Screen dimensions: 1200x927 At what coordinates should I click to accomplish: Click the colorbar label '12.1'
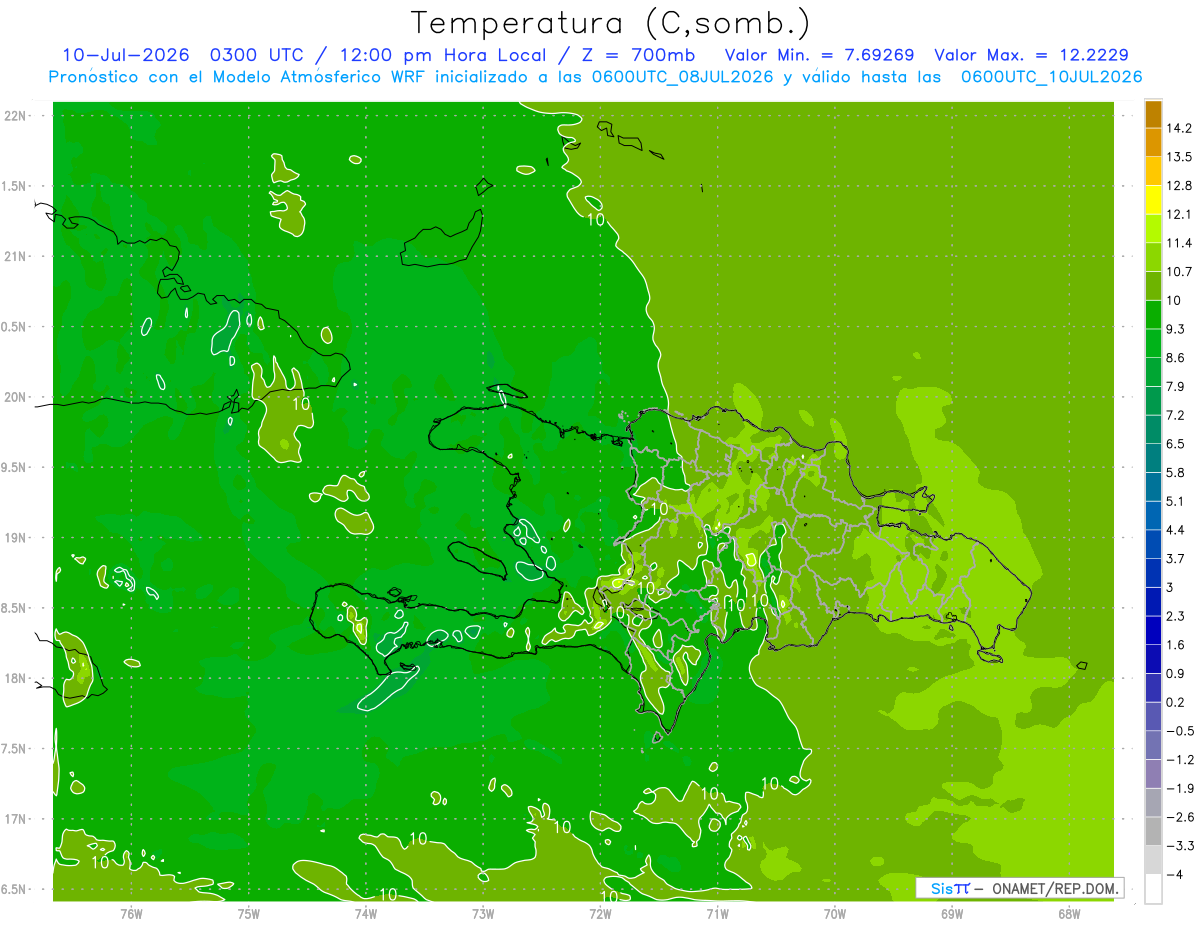pos(1180,214)
